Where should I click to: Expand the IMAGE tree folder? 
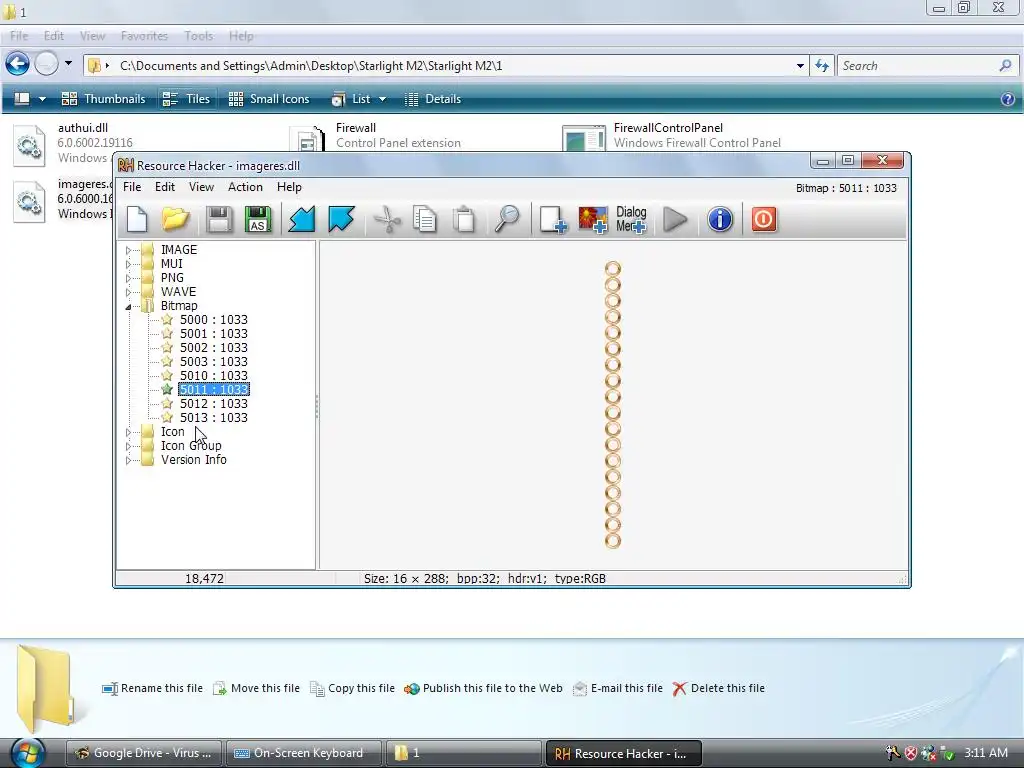(x=128, y=250)
